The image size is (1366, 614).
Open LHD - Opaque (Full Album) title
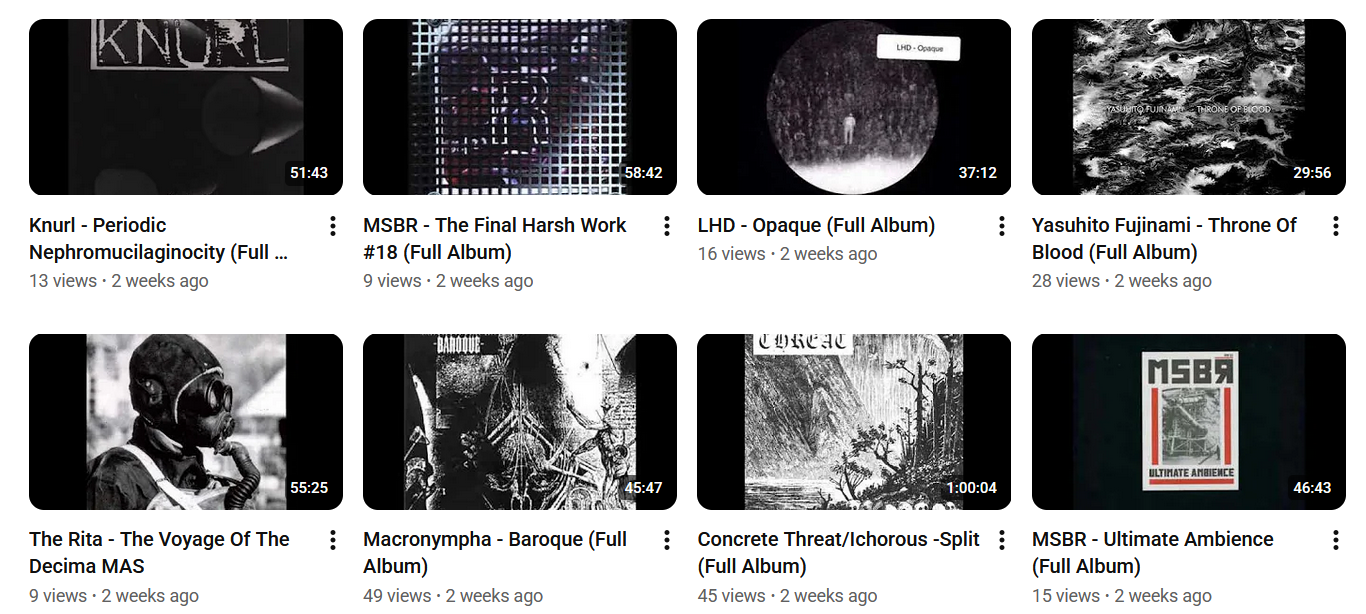pos(816,226)
